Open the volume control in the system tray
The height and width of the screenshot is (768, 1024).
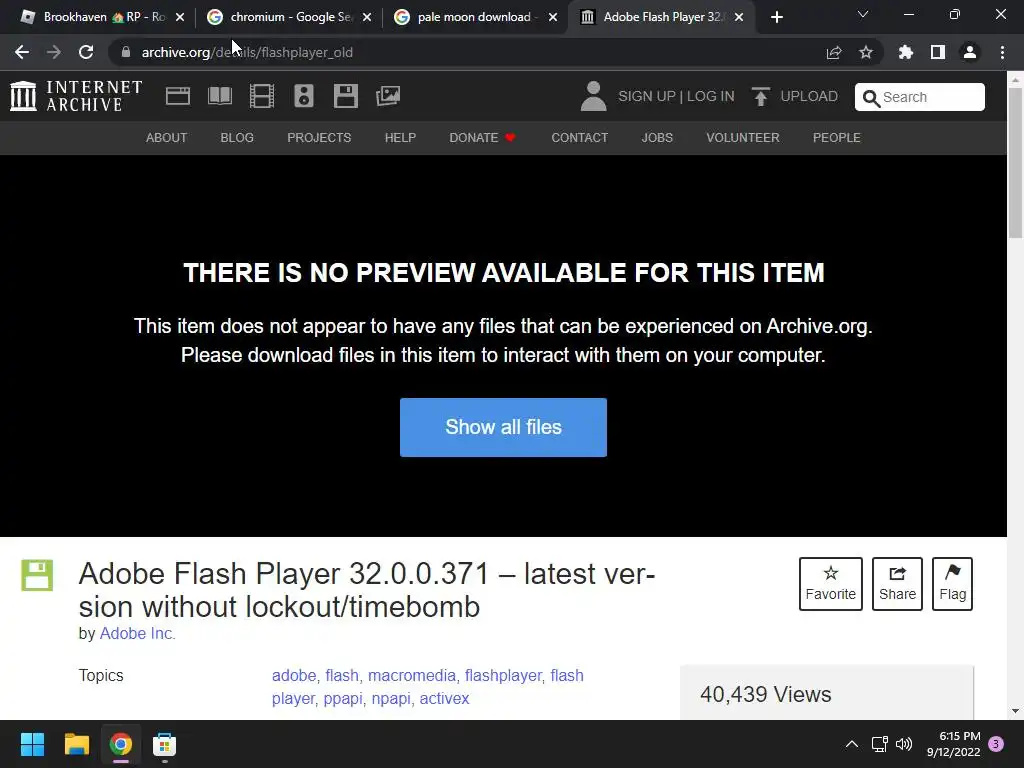904,744
